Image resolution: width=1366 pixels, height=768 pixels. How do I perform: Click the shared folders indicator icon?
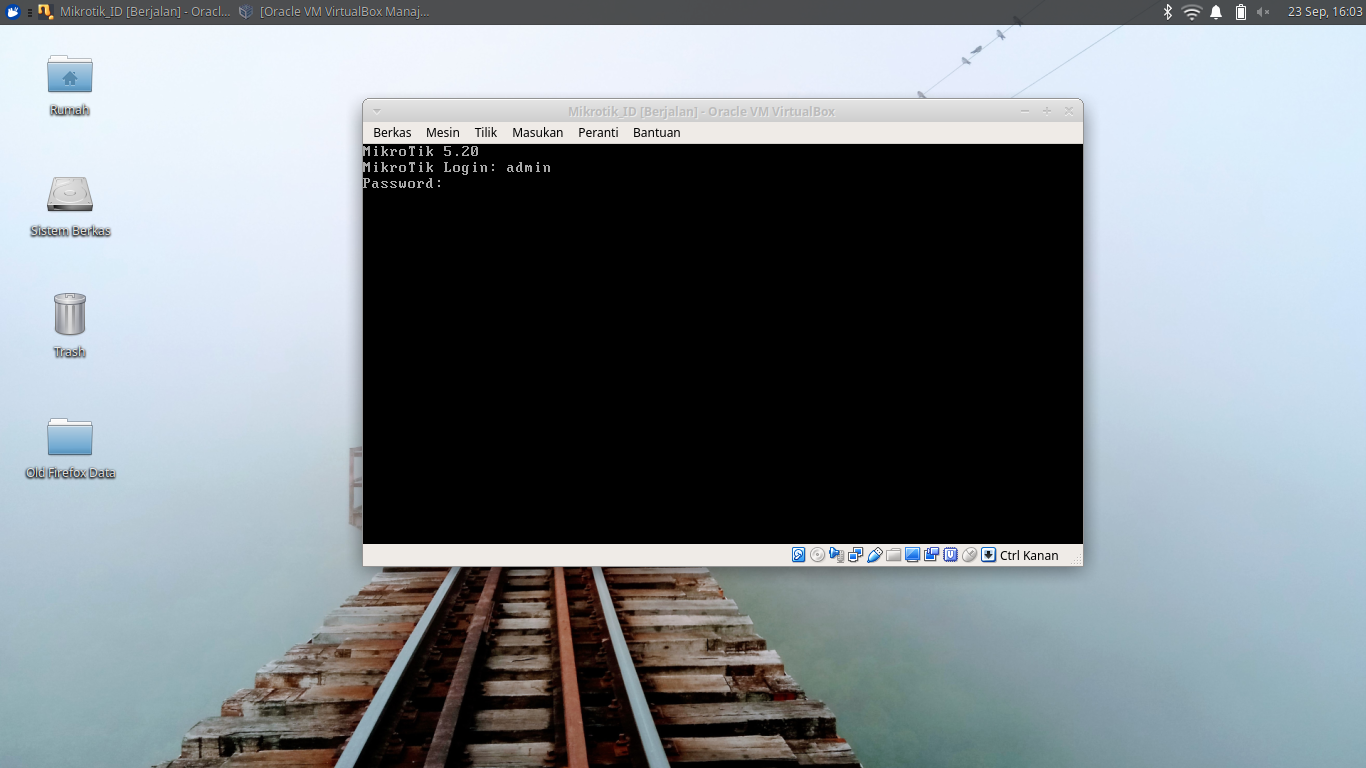click(893, 555)
